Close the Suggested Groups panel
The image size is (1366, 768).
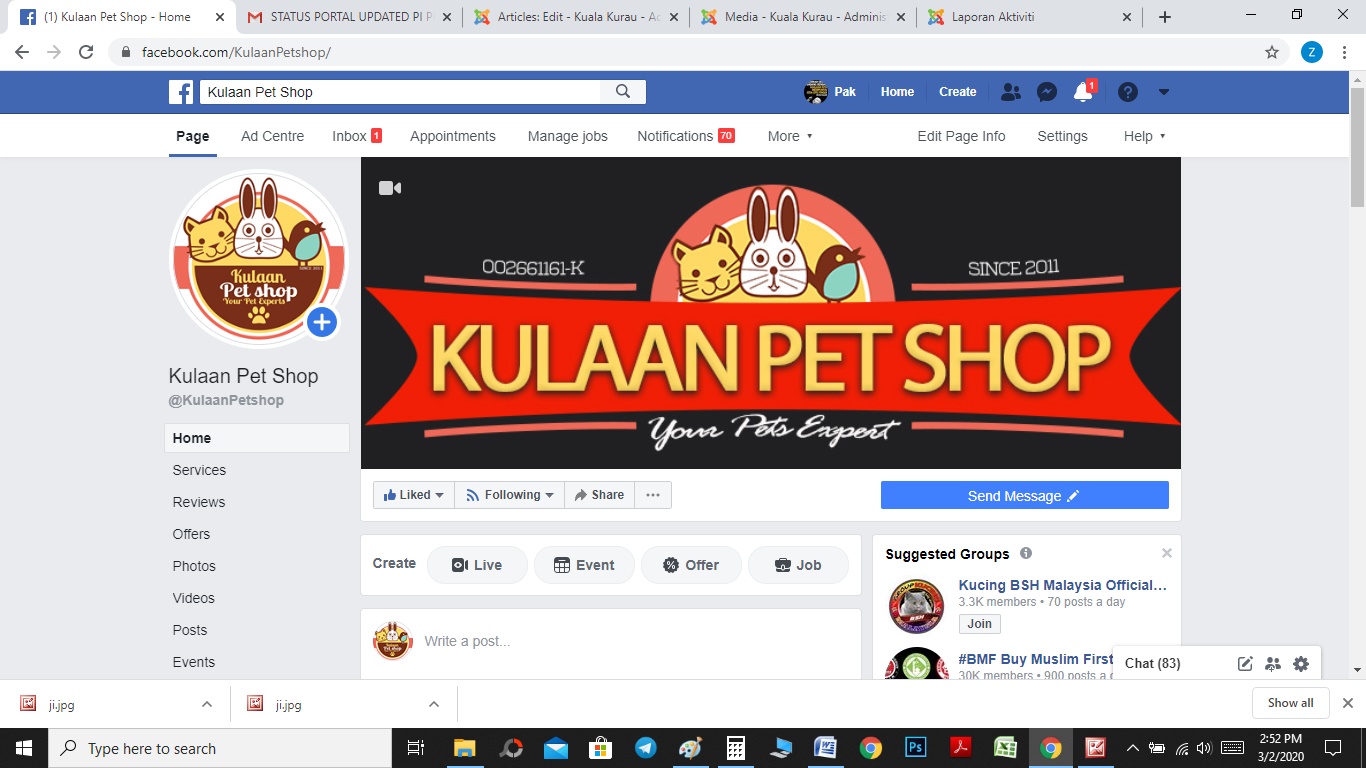coord(1166,553)
